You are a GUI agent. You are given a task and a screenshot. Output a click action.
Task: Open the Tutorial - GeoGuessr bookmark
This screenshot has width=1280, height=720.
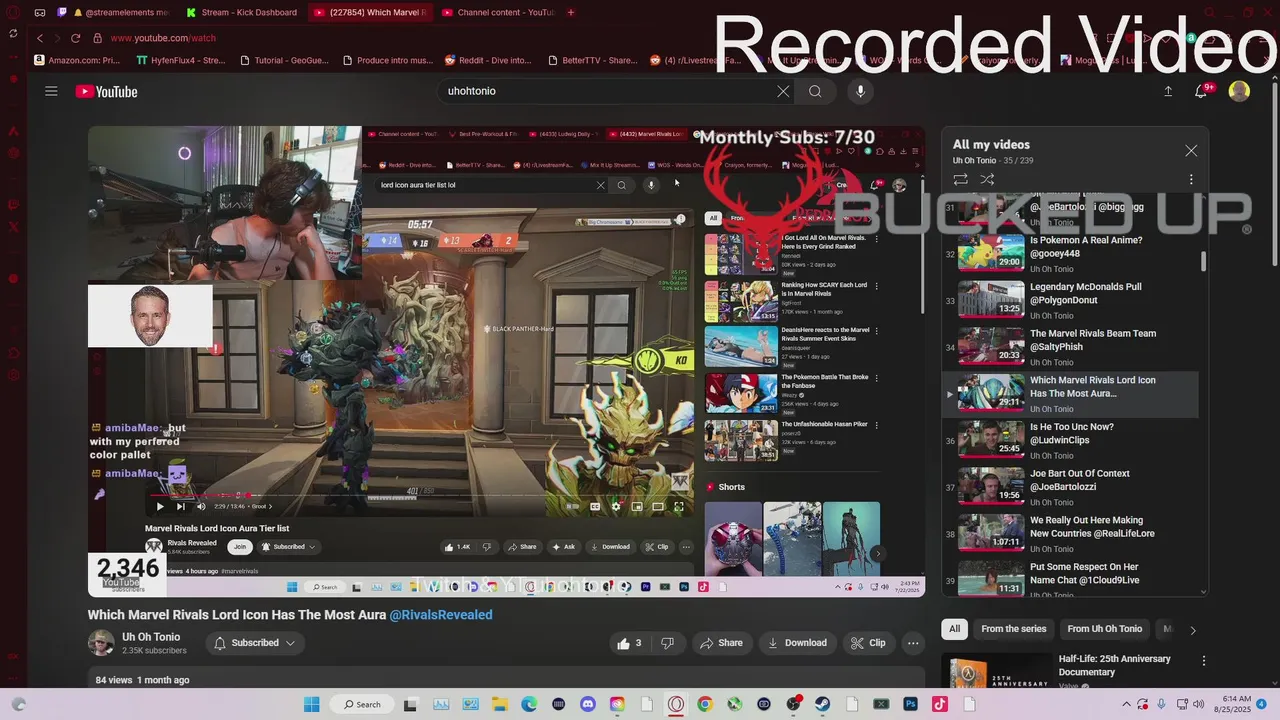(x=283, y=60)
